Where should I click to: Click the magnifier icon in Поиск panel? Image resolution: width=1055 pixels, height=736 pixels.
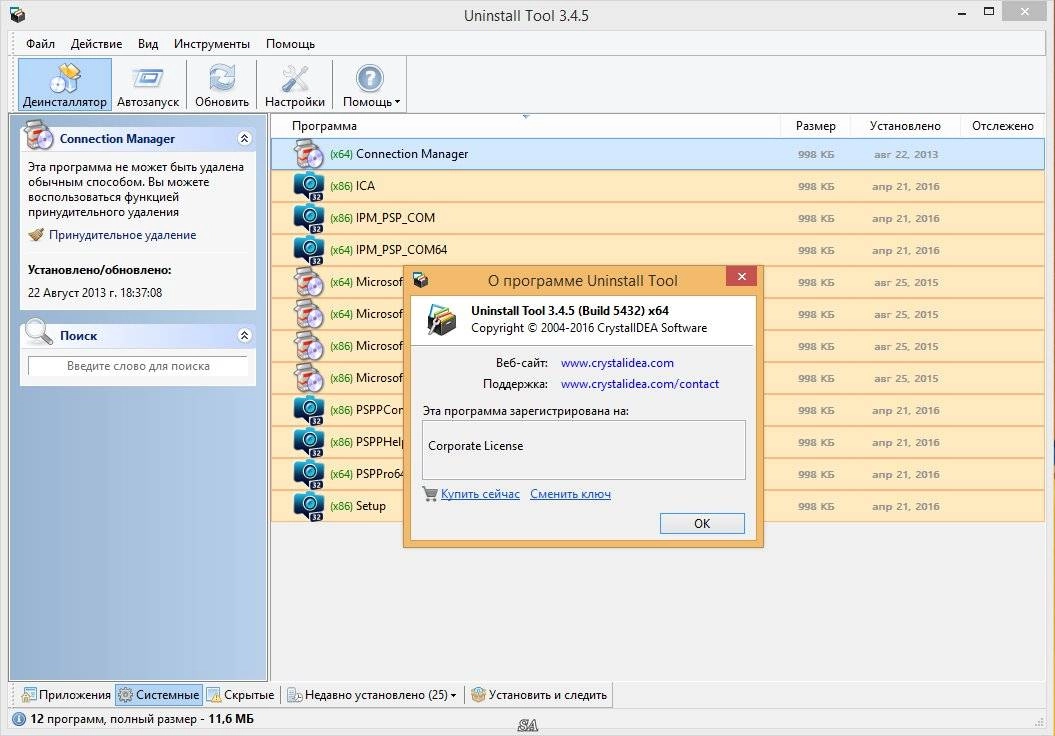(x=38, y=332)
